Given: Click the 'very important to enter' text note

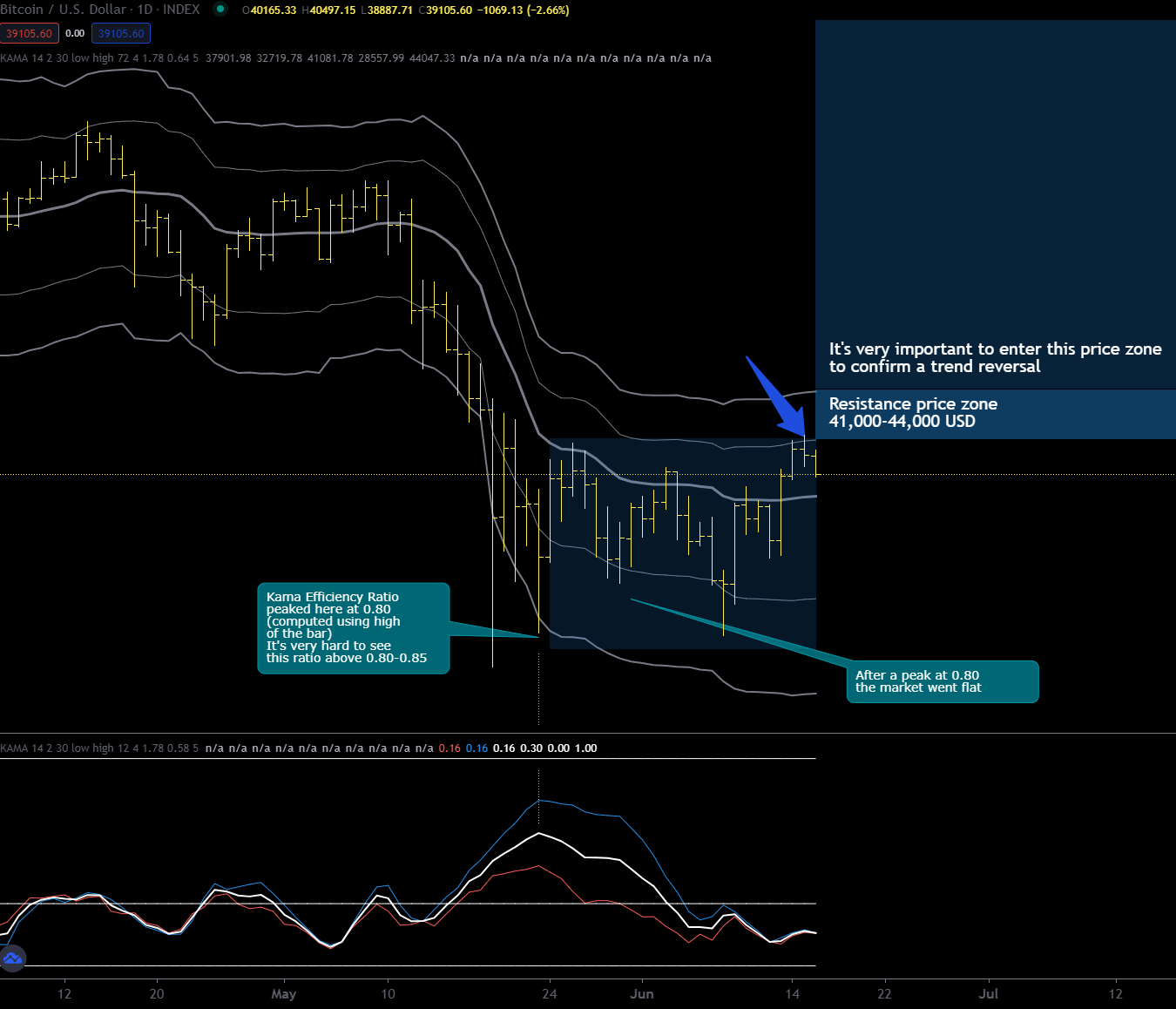Looking at the screenshot, I should click(x=995, y=358).
